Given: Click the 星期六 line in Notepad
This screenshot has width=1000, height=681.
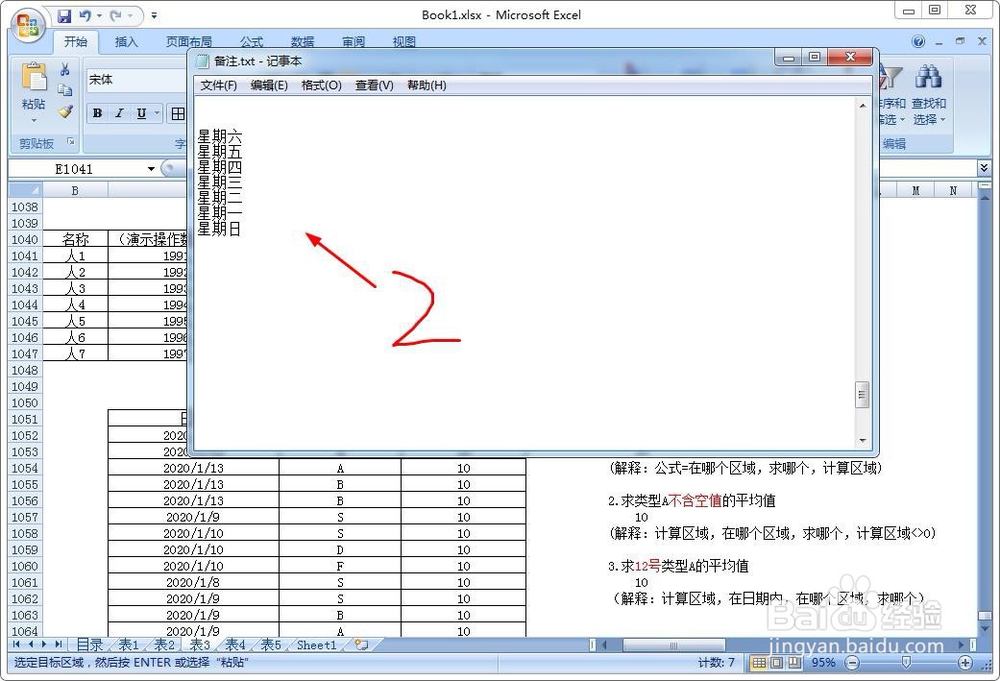Looking at the screenshot, I should [x=219, y=136].
